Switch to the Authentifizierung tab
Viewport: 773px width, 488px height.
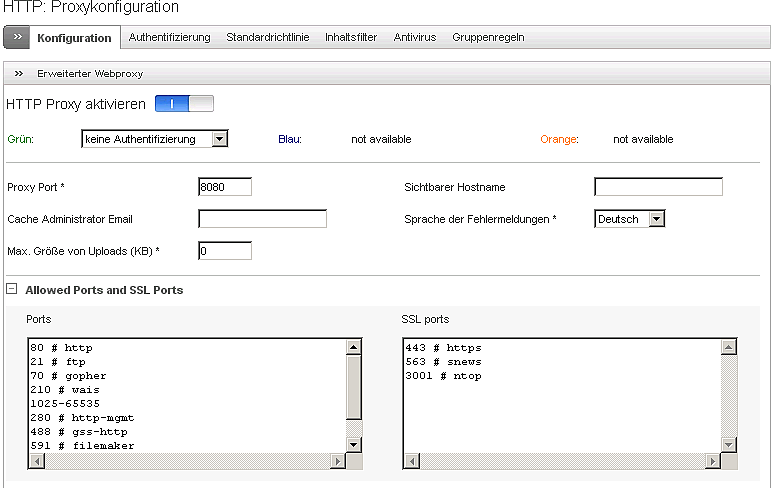(169, 38)
